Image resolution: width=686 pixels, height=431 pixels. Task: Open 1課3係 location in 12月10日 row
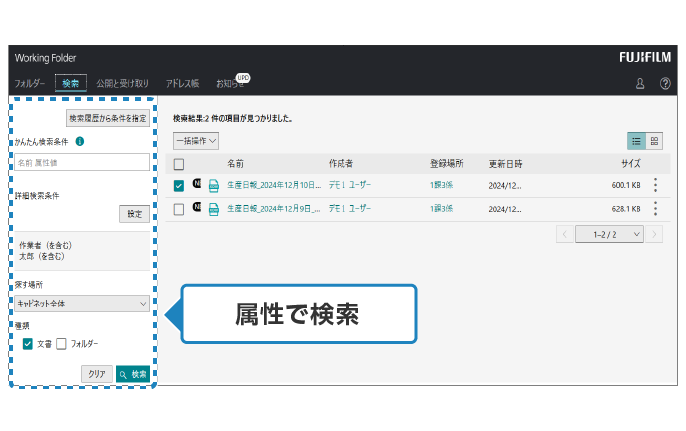coord(441,185)
